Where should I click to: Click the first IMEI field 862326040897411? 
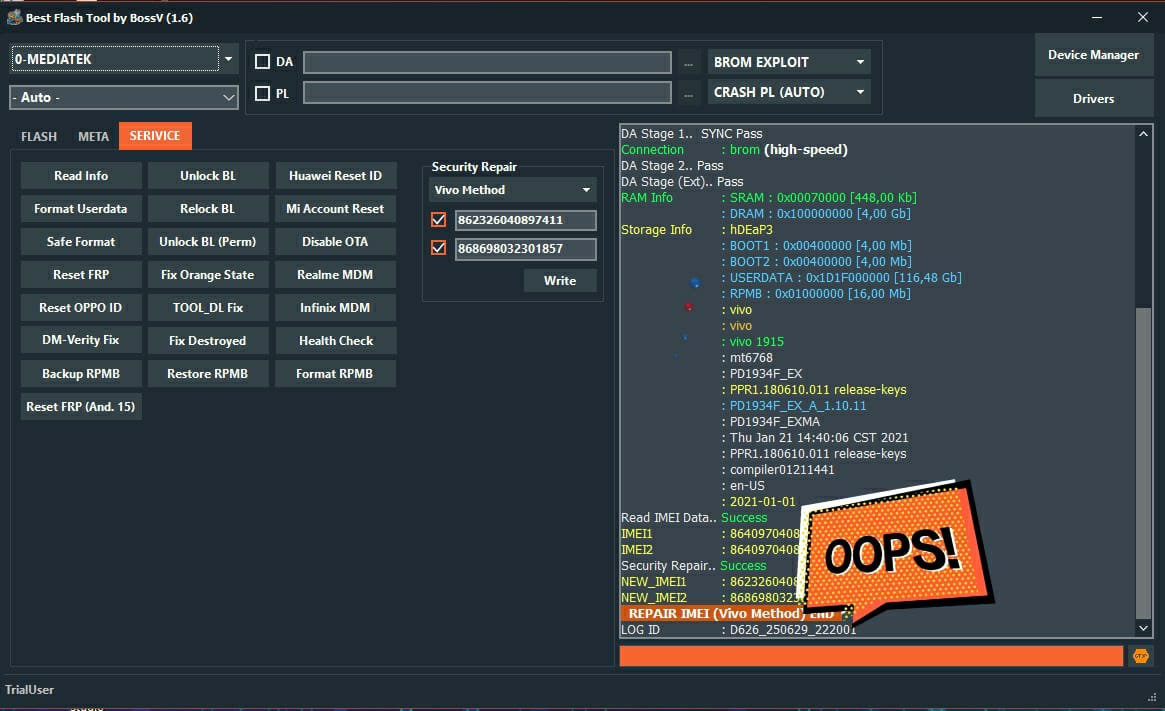pos(525,220)
